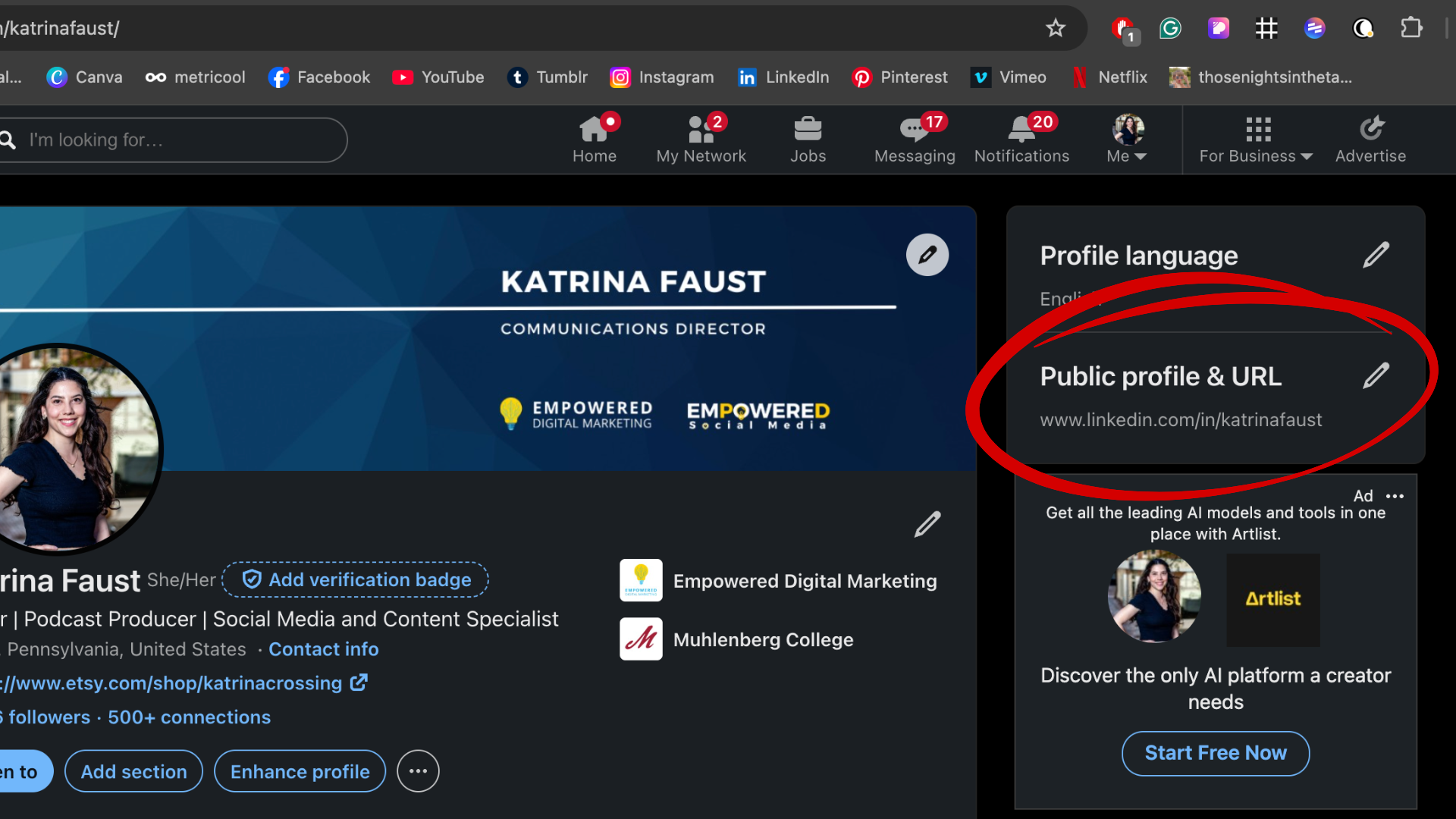Click Start Free Now in the Artlist ad

[1215, 753]
